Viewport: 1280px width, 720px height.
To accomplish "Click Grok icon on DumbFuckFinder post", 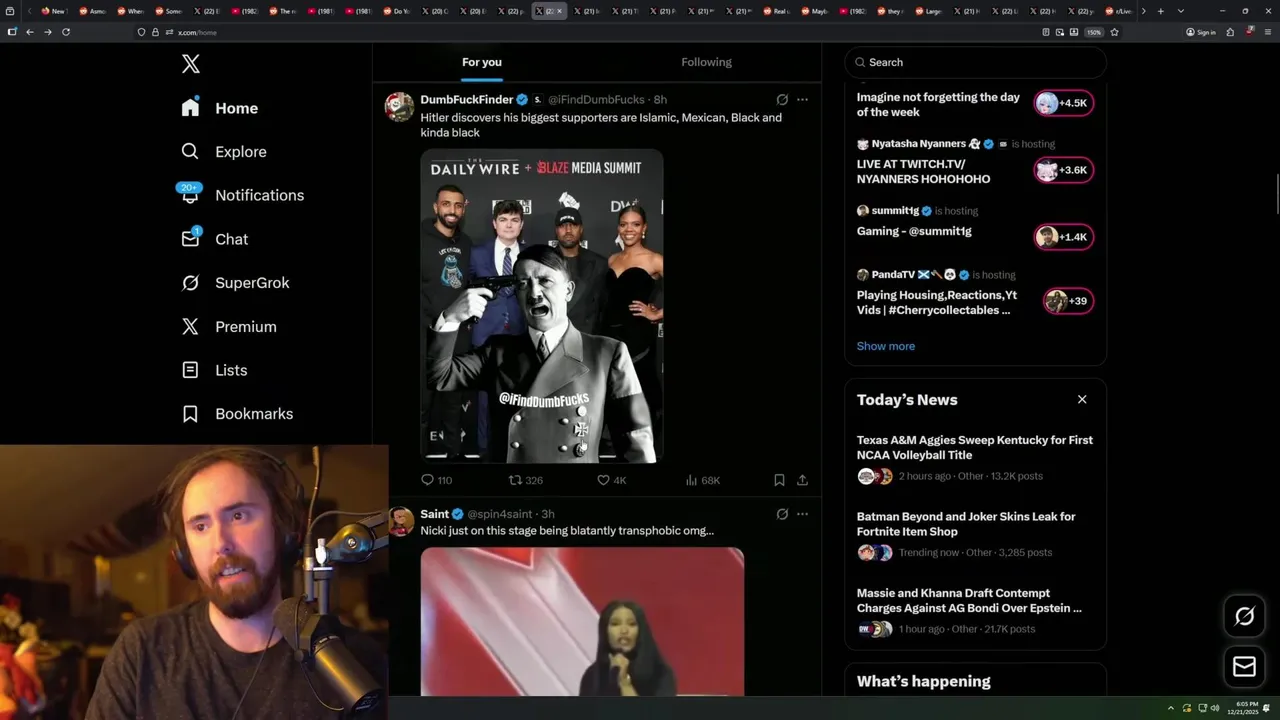I will [x=782, y=100].
